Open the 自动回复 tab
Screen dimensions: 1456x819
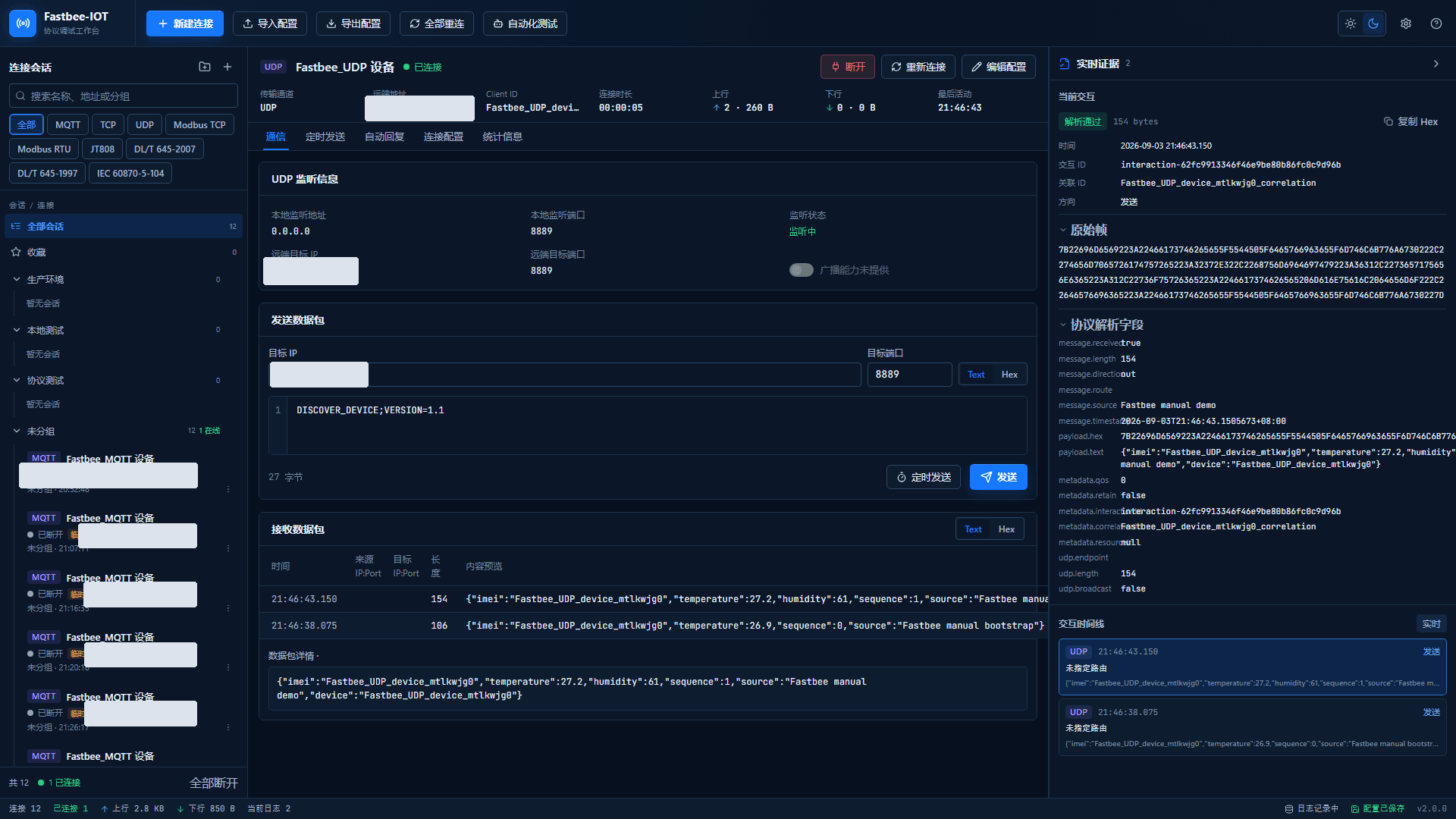tap(384, 136)
